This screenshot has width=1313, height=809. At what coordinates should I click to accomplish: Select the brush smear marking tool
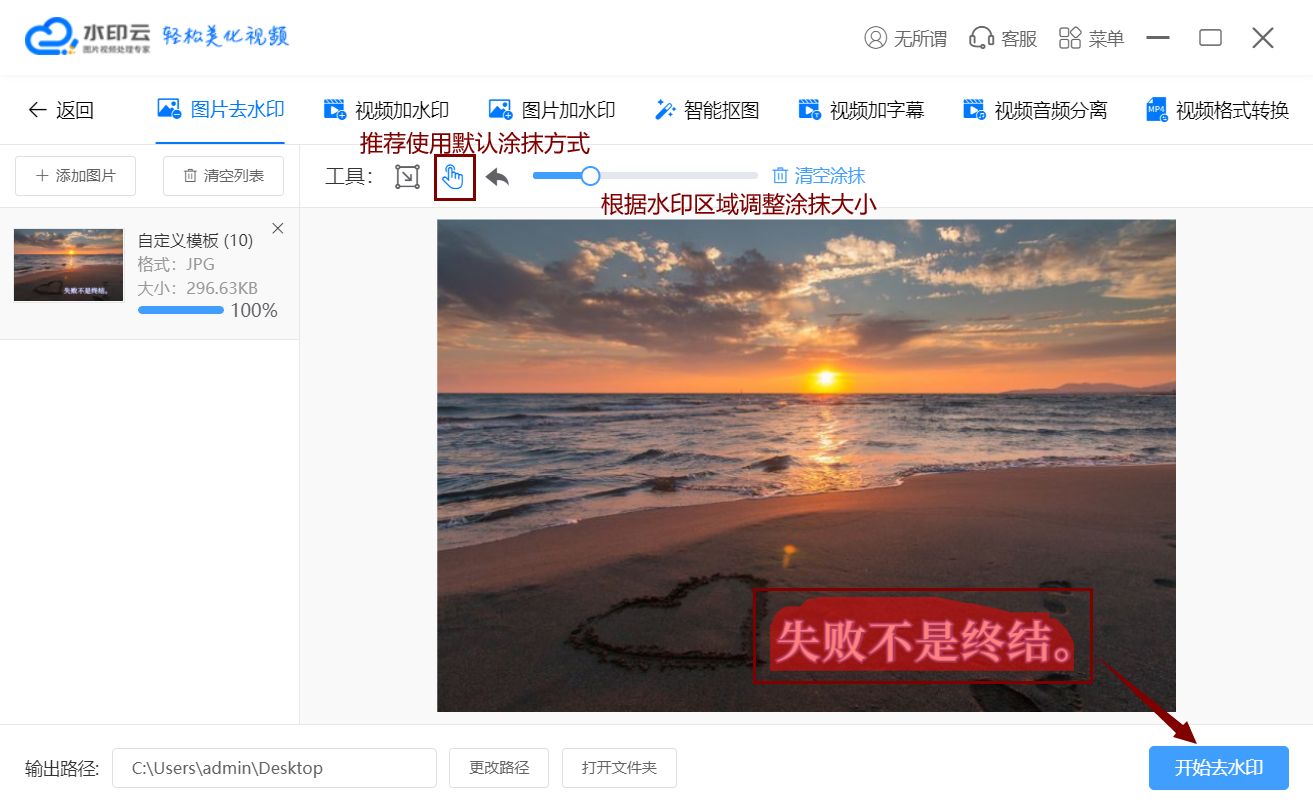pos(454,175)
